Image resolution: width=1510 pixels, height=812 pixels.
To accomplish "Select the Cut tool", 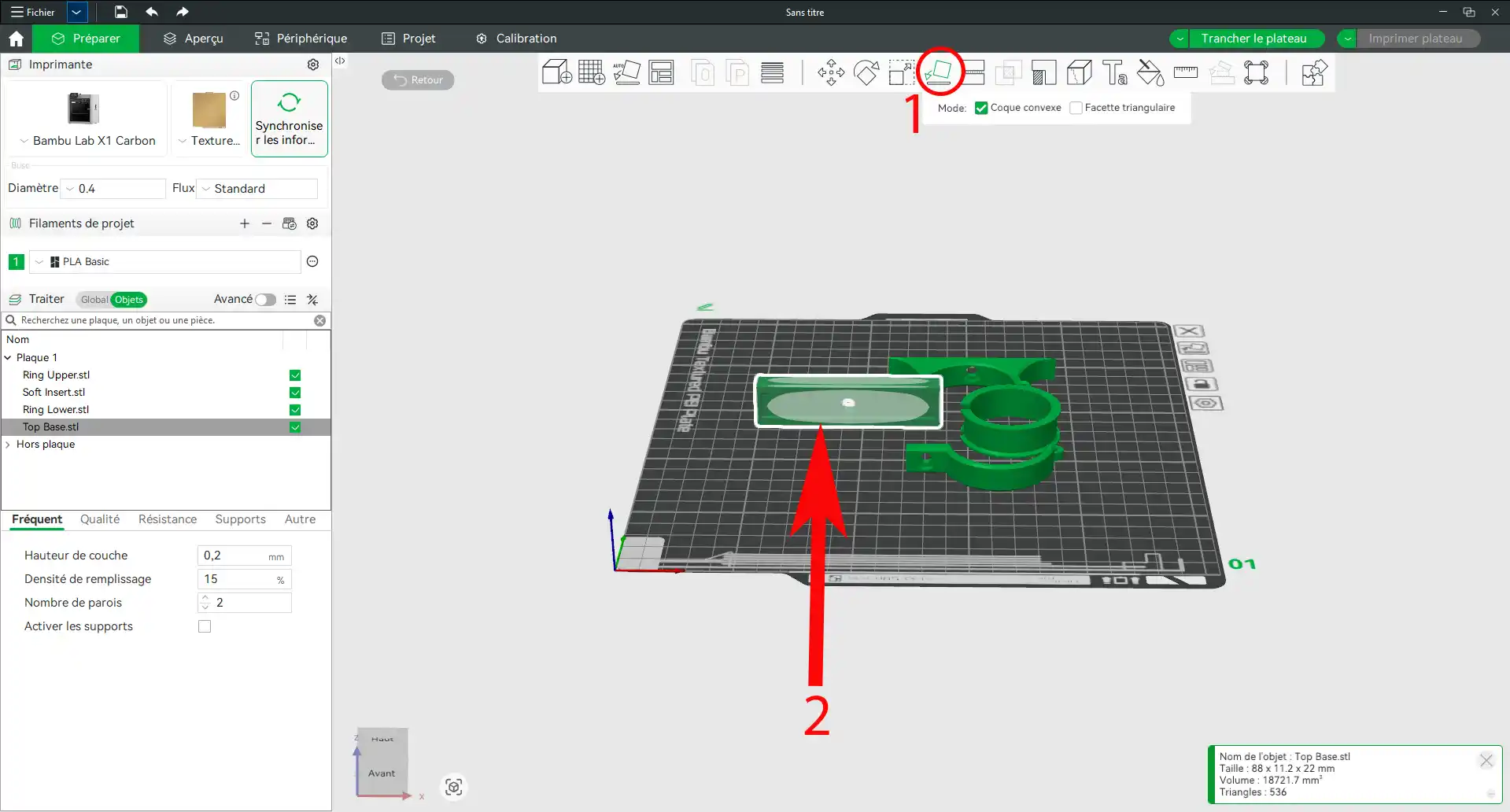I will (973, 72).
